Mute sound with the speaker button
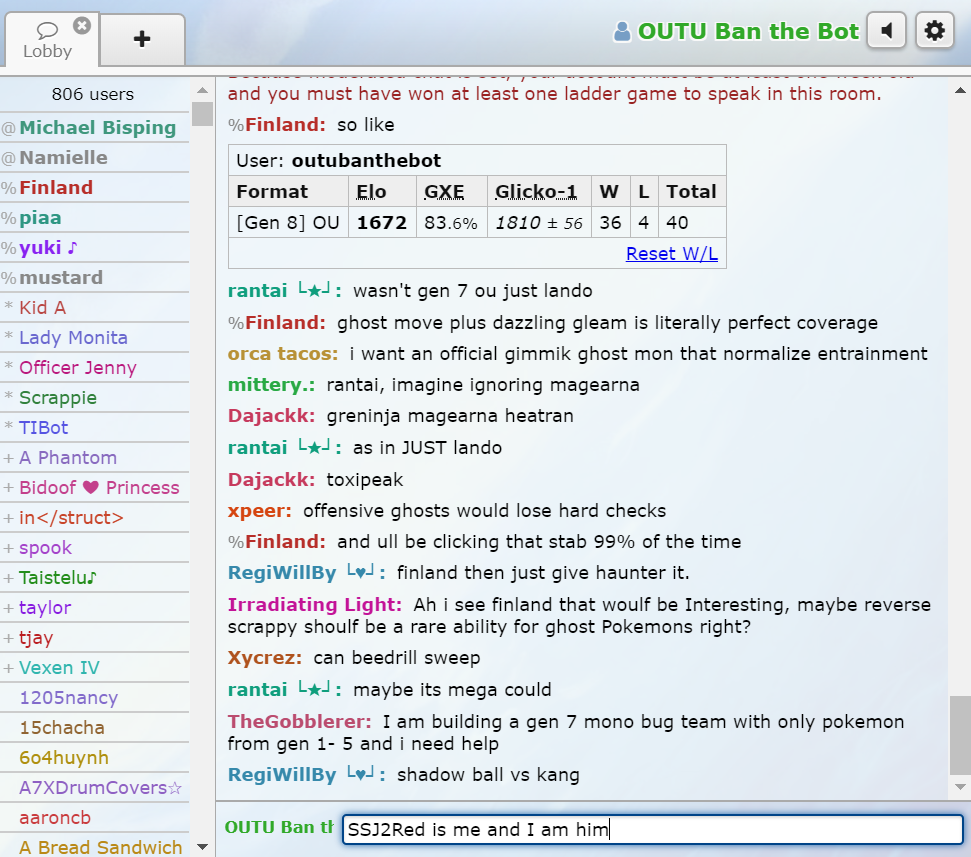This screenshot has width=971, height=857. [887, 30]
